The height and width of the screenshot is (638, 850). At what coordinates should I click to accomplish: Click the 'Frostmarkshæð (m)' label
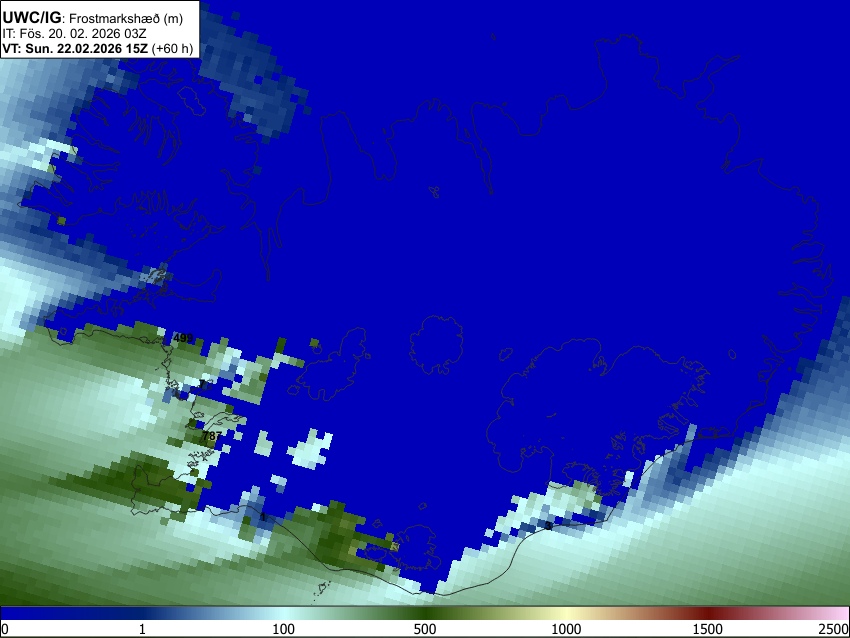click(x=126, y=18)
